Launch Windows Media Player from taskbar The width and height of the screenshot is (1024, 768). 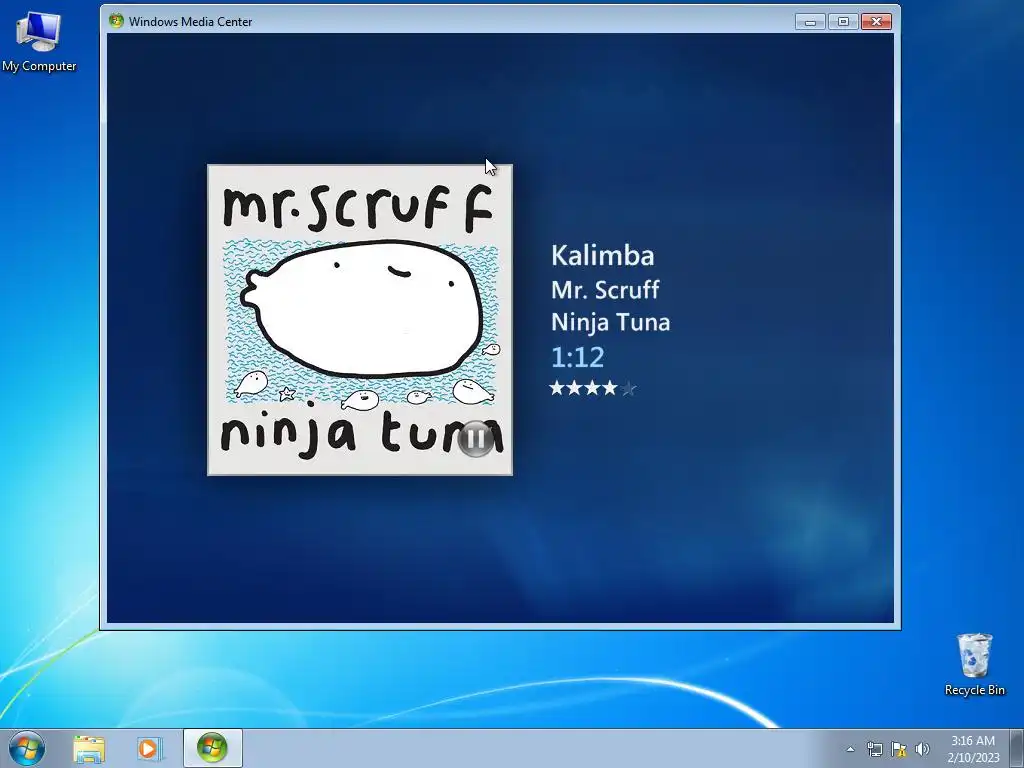click(x=150, y=749)
